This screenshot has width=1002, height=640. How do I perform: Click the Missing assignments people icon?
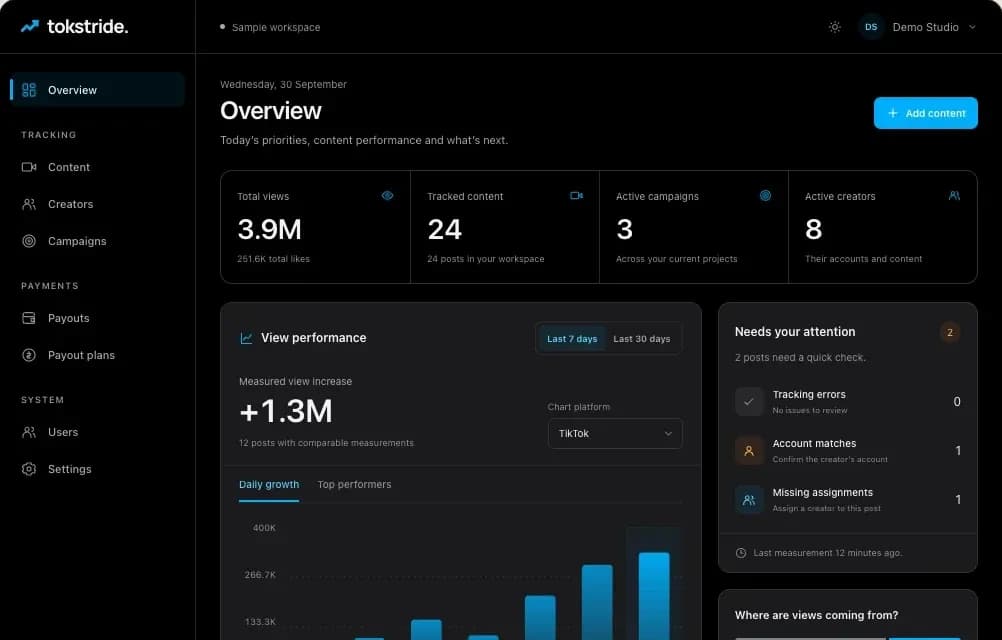749,500
